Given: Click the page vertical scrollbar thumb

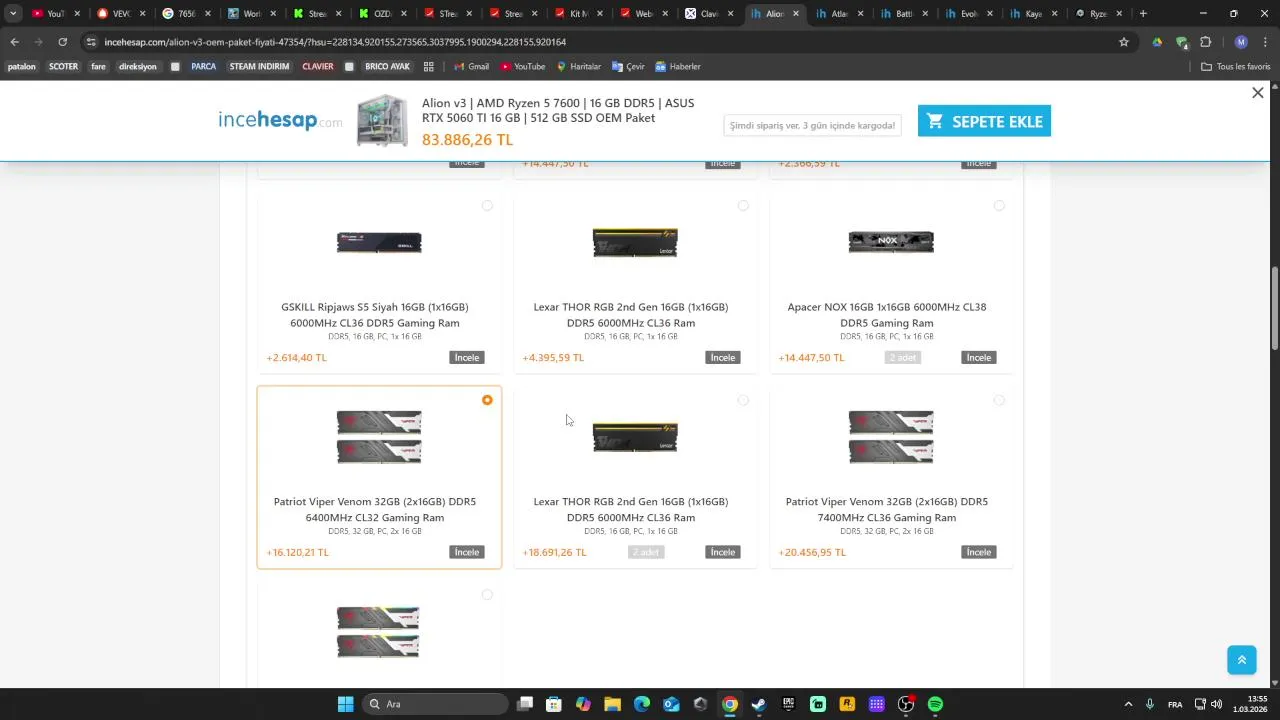Looking at the screenshot, I should coord(1275,308).
